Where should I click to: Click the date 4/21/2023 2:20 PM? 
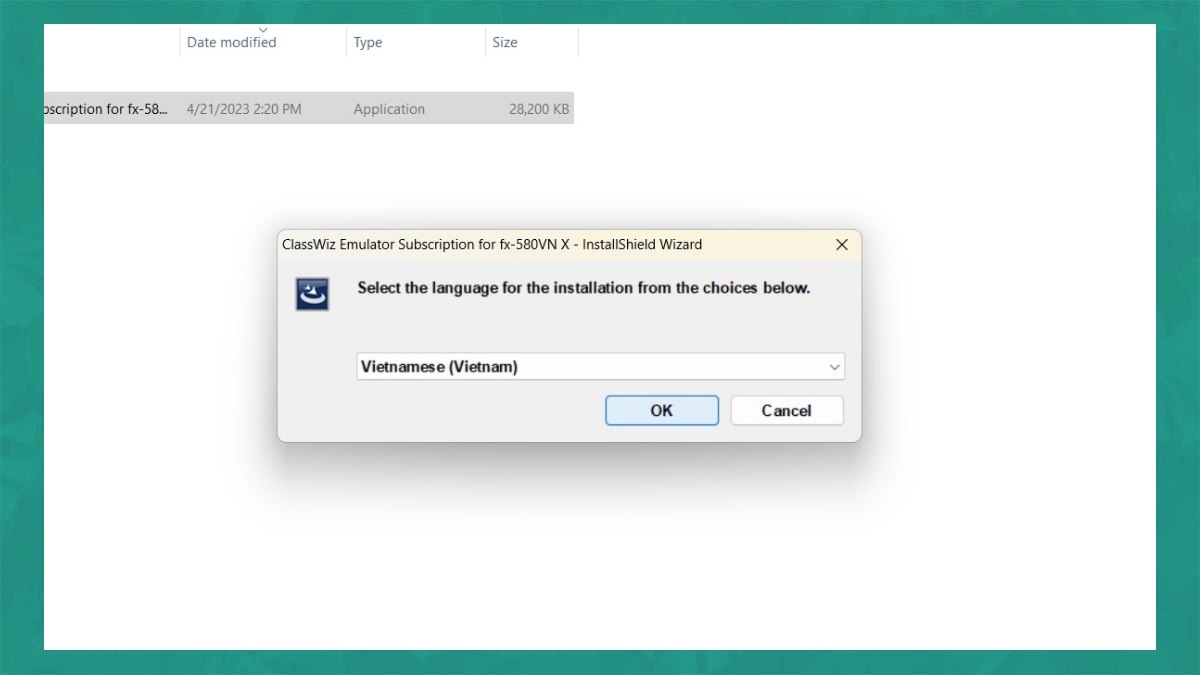pyautogui.click(x=244, y=109)
